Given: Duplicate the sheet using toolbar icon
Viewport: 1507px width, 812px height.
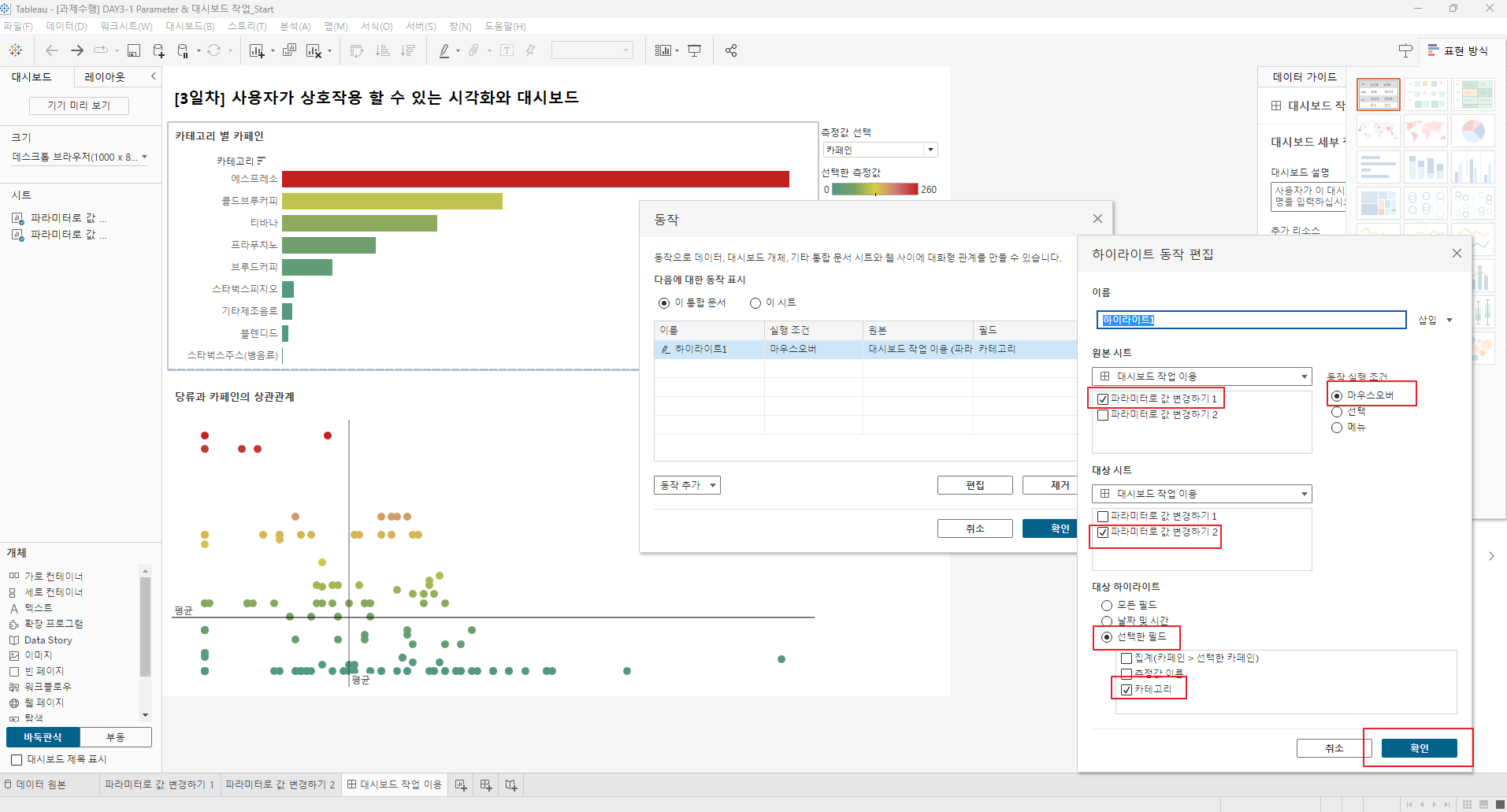Looking at the screenshot, I should tap(289, 50).
